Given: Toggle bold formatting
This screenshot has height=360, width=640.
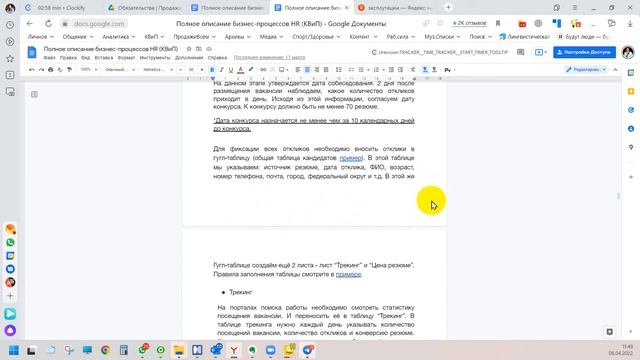Looking at the screenshot, I should [x=212, y=70].
